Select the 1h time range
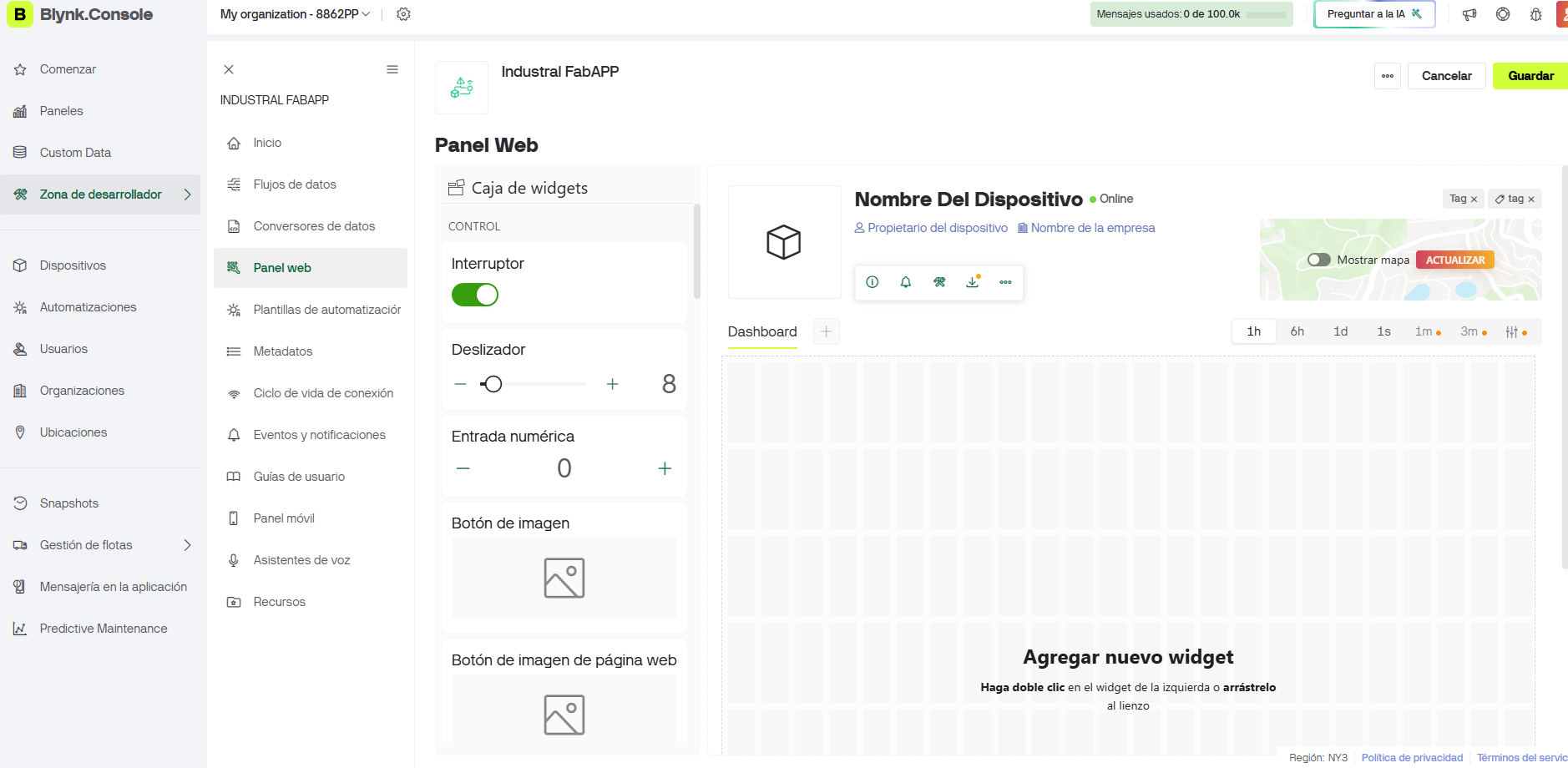Viewport: 1568px width, 768px height. point(1254,331)
